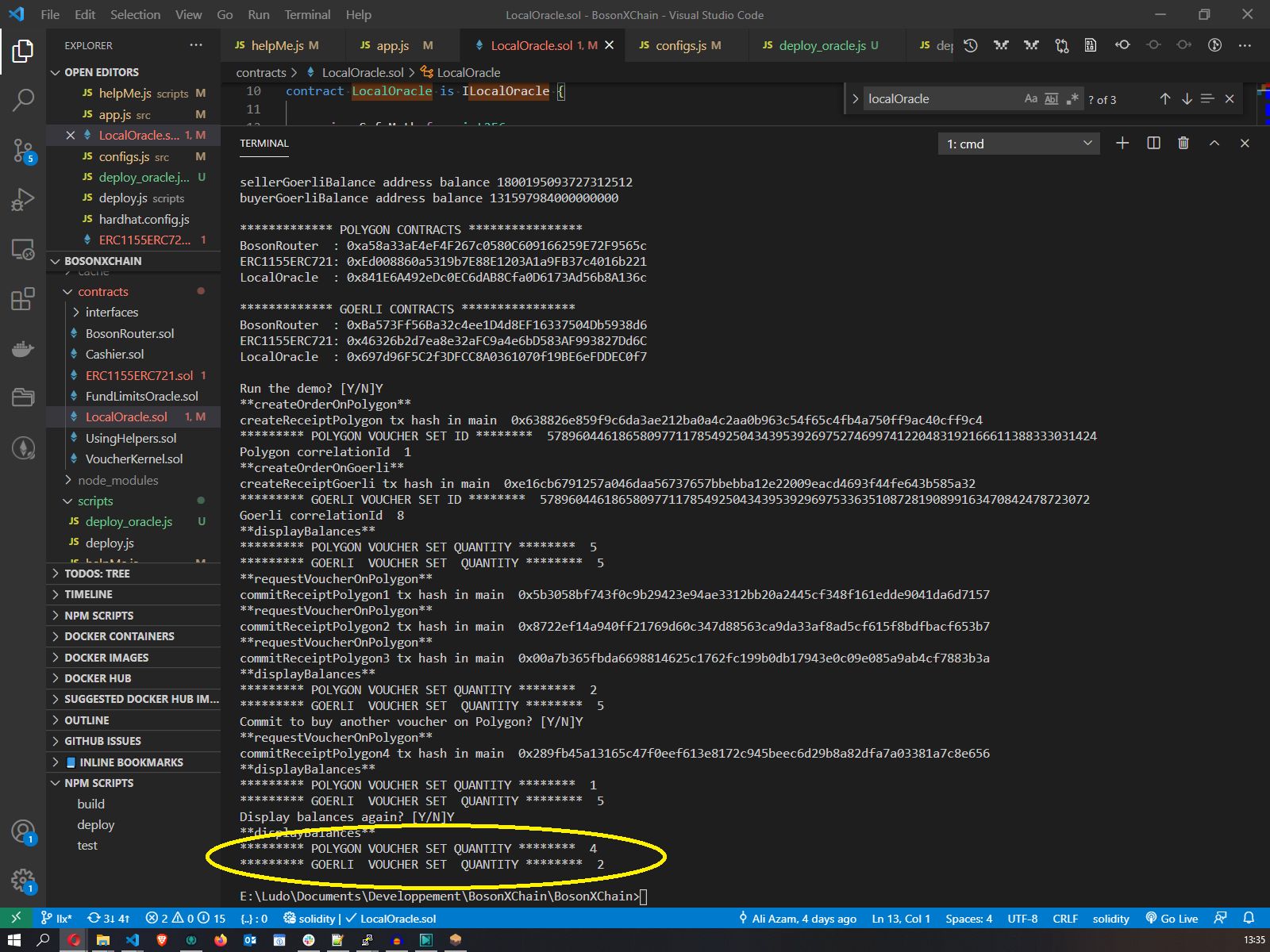Expand the interfaces folder
This screenshot has width=1270, height=952.
133,313
